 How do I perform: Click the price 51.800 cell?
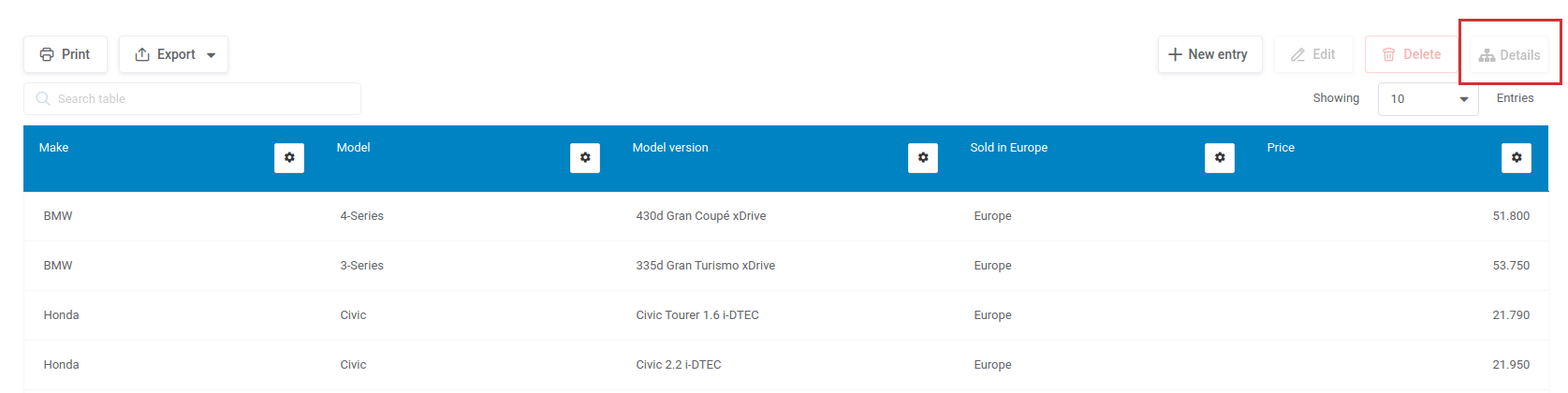1511,216
